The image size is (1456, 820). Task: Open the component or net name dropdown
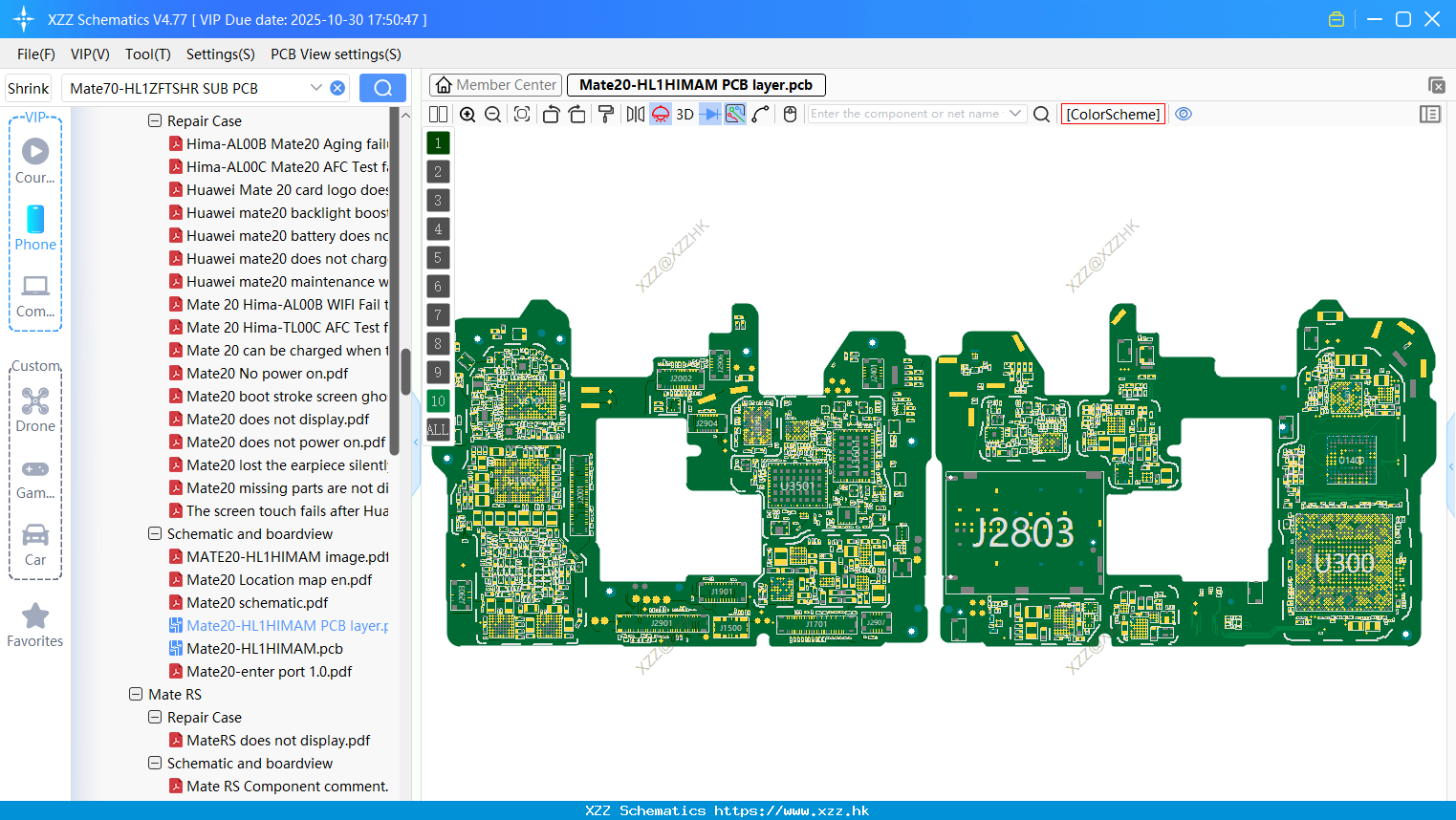[x=1015, y=114]
